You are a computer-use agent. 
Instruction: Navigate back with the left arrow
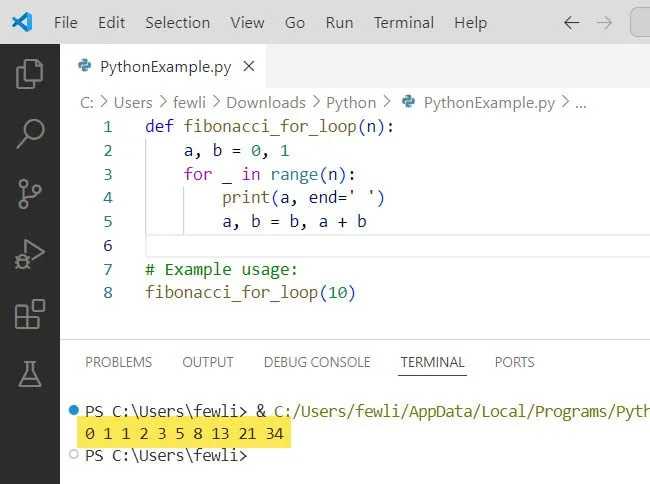(571, 22)
